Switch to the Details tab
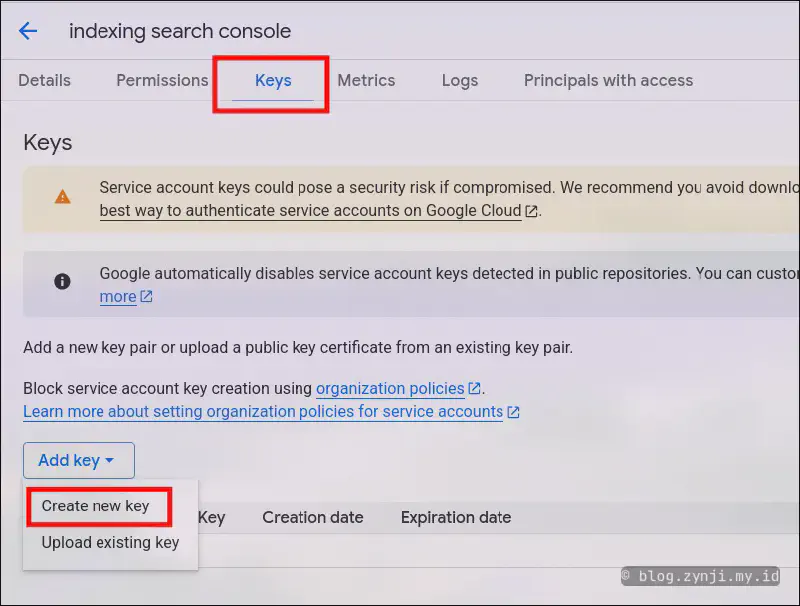 44,80
